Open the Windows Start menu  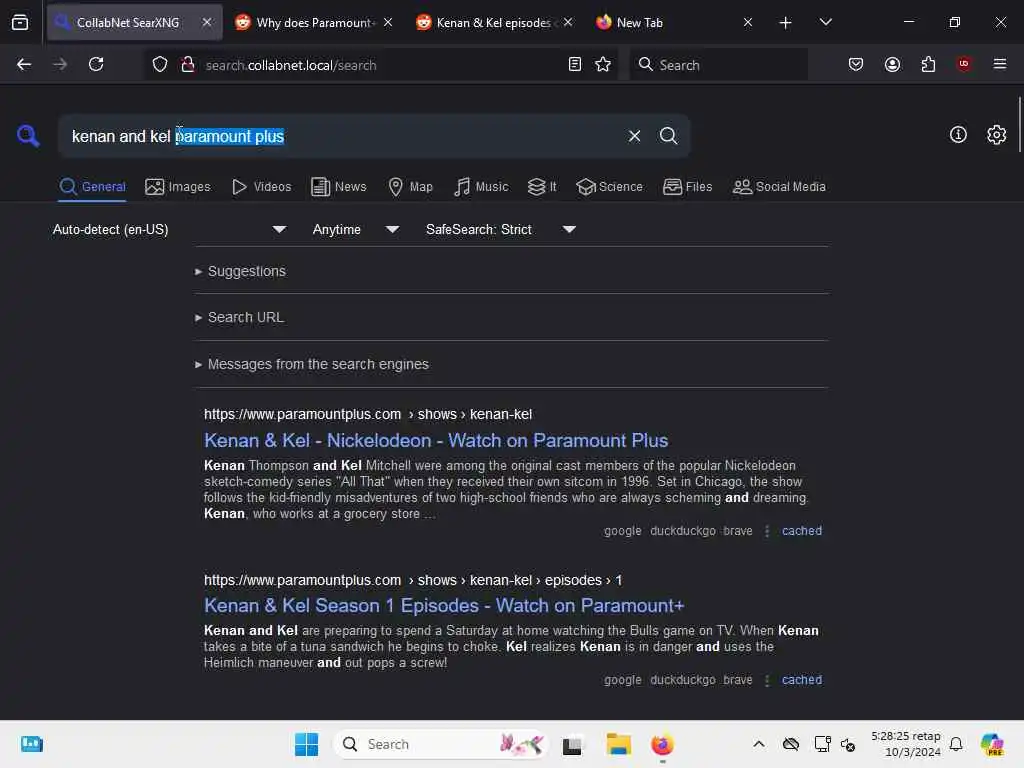(306, 744)
